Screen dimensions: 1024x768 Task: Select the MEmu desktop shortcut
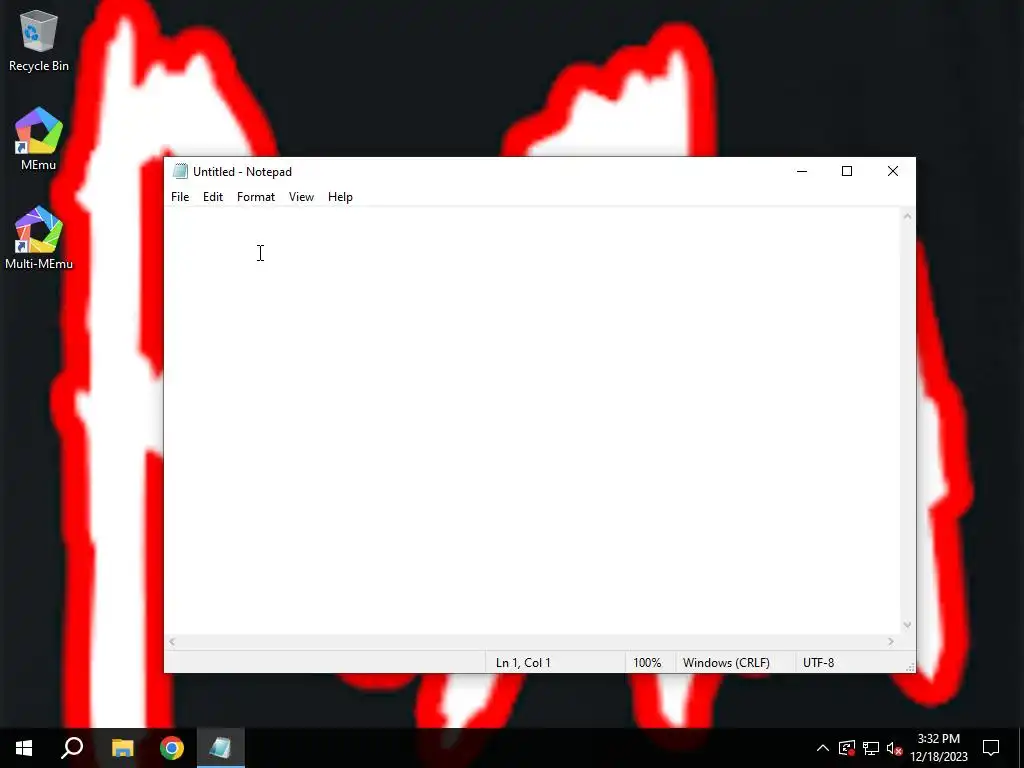(x=39, y=139)
